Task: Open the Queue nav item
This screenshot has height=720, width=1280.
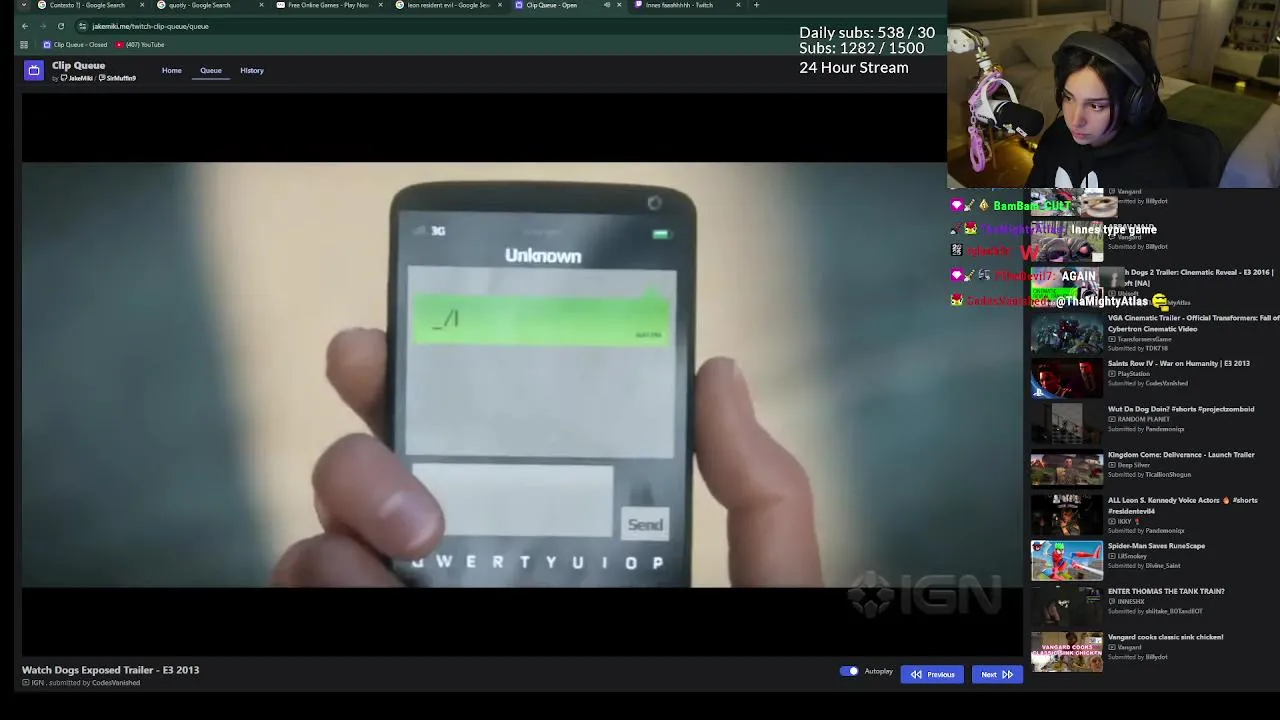Action: click(x=211, y=70)
